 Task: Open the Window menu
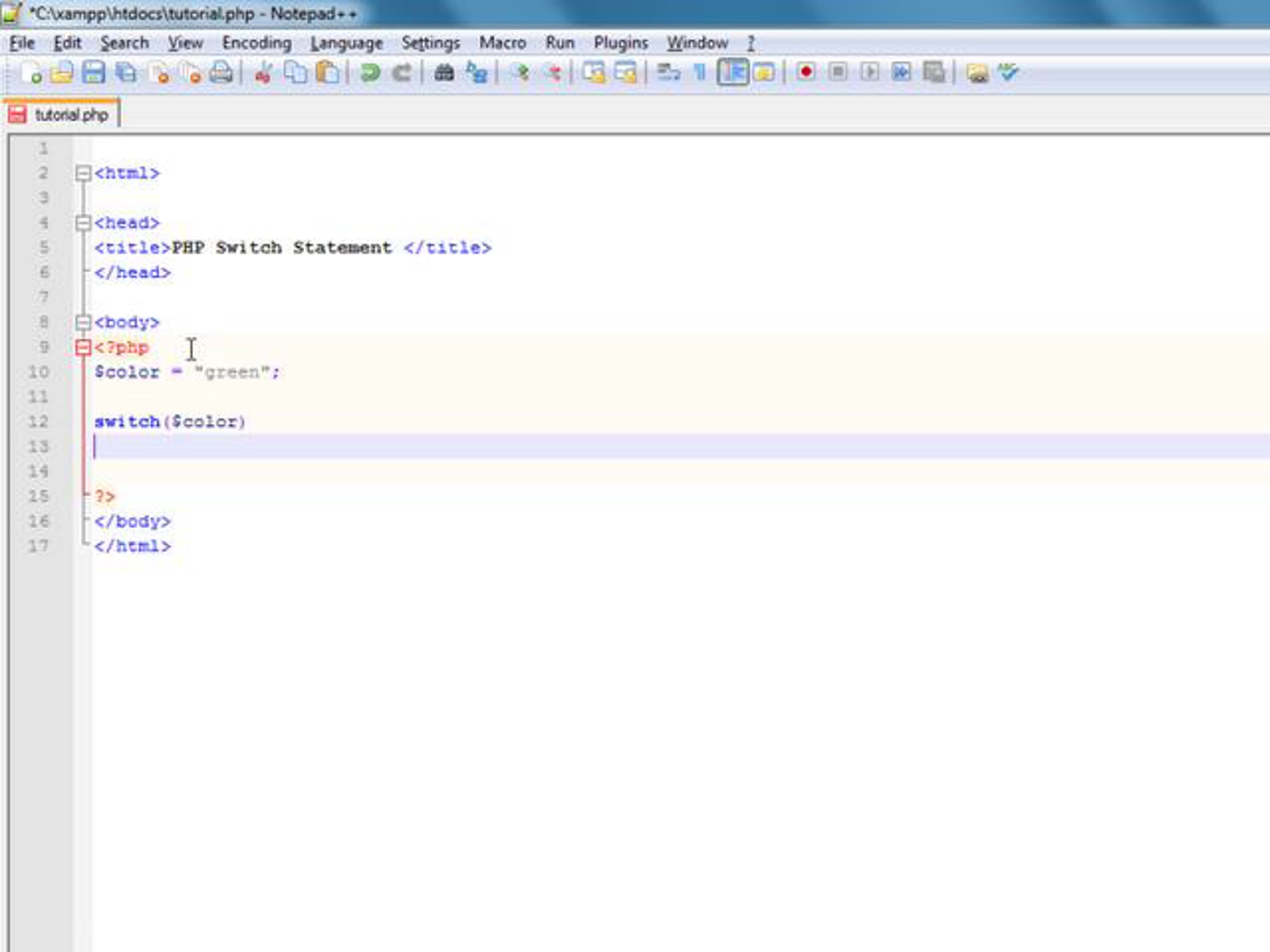point(697,43)
